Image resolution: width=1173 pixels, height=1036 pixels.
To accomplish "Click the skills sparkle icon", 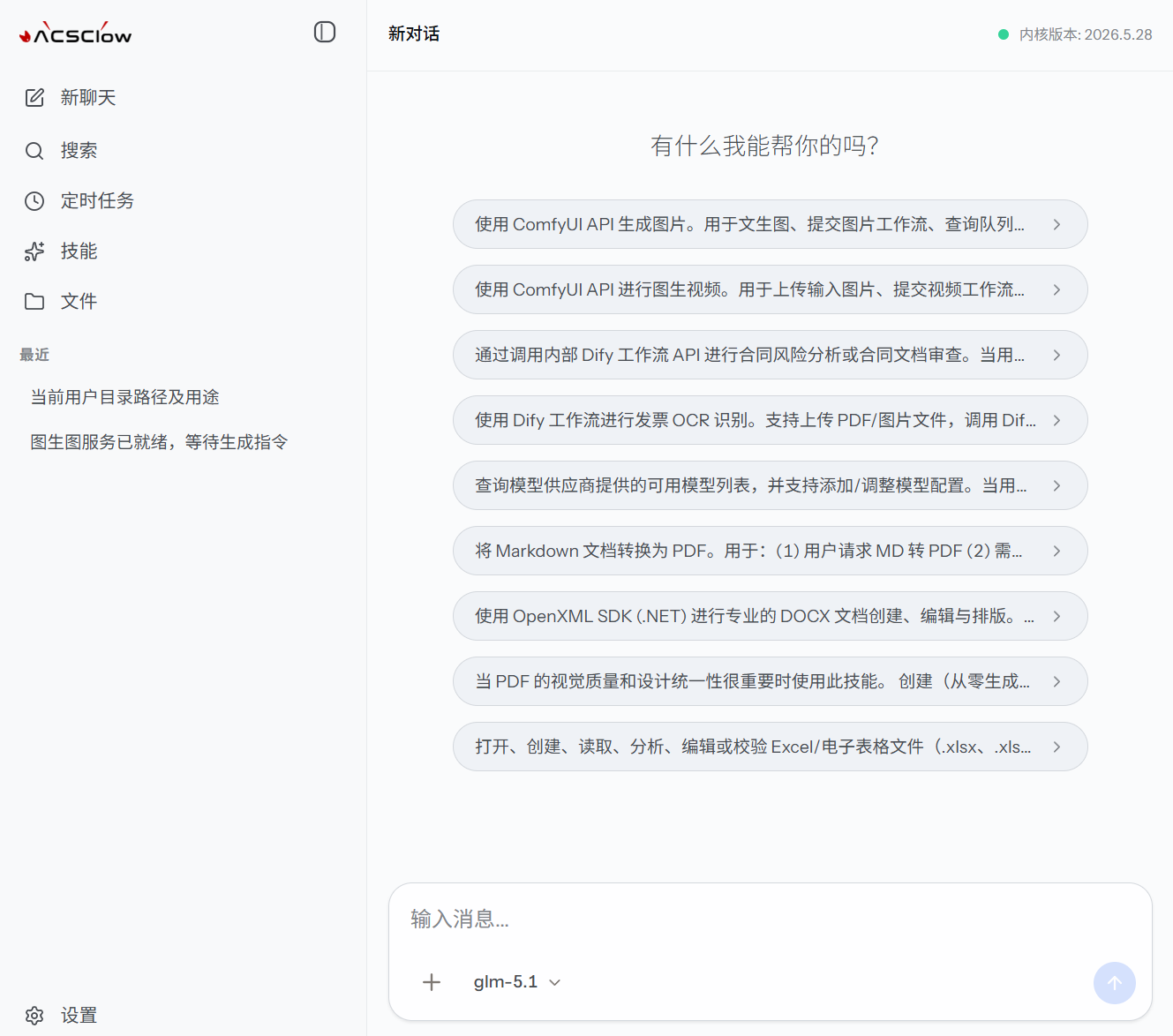I will point(34,251).
